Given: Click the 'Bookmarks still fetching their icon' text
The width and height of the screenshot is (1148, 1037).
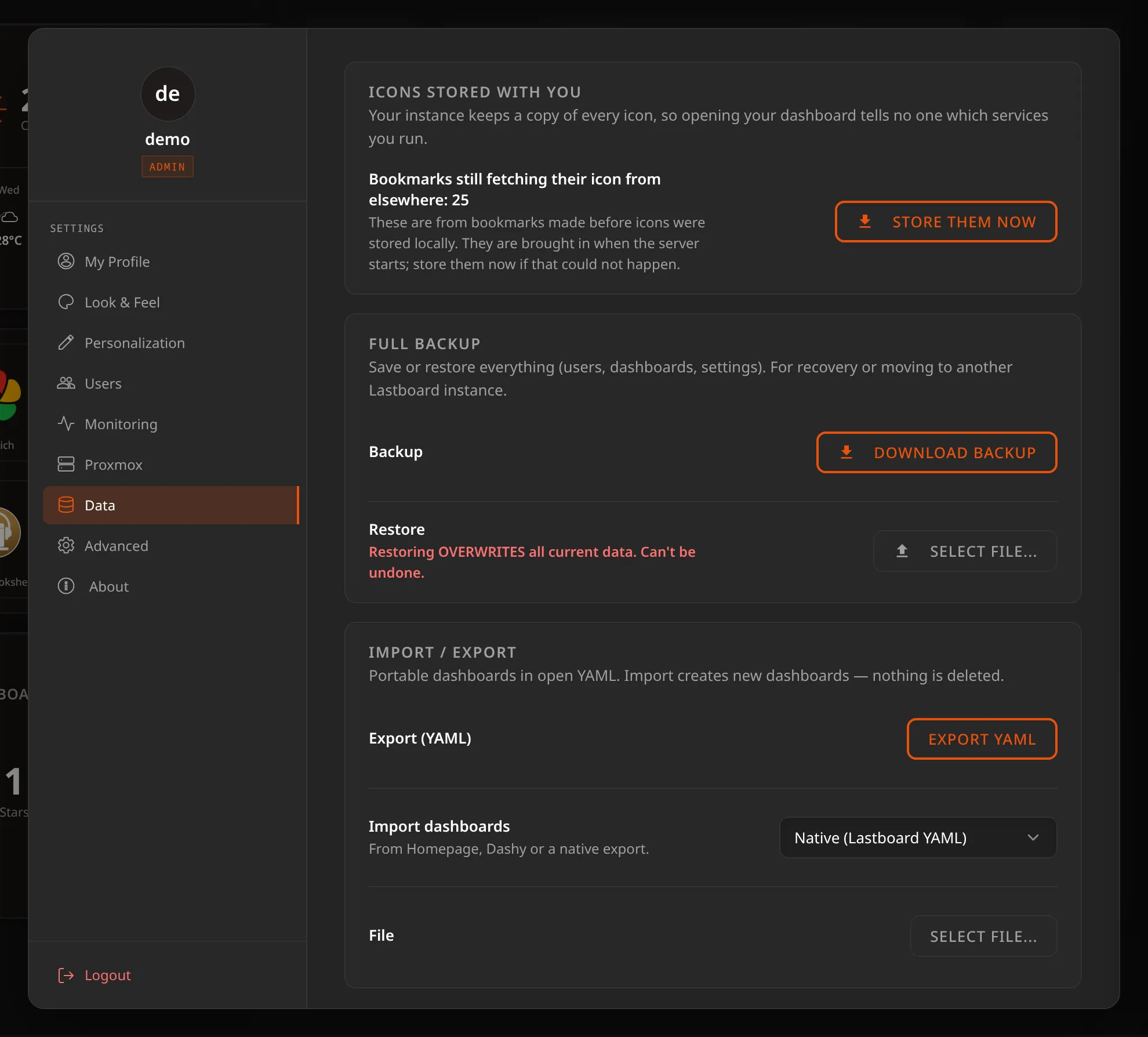Looking at the screenshot, I should (x=514, y=189).
